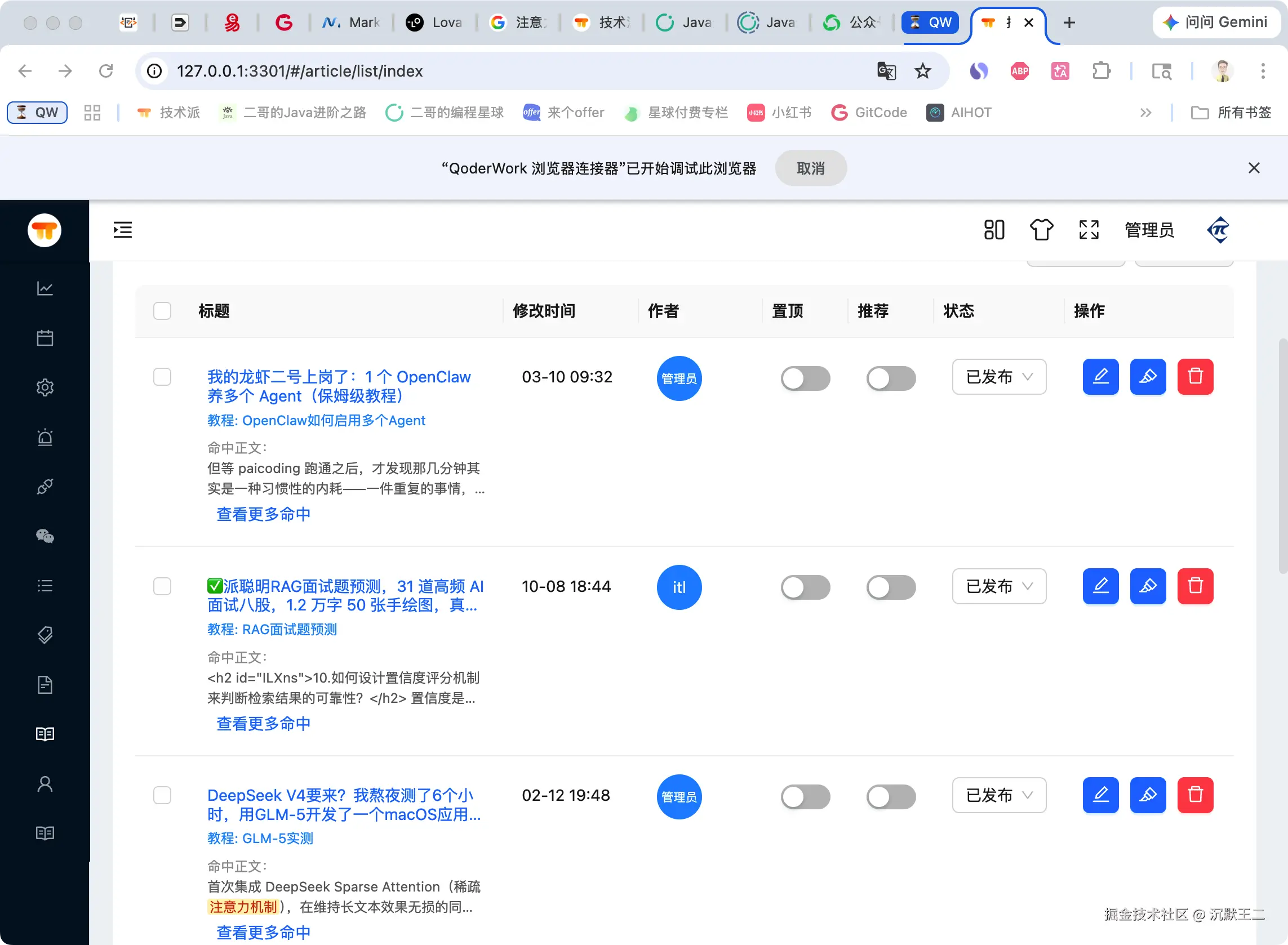Open the 所有书签 bookmarks folder
This screenshot has width=1288, height=945.
point(1231,113)
